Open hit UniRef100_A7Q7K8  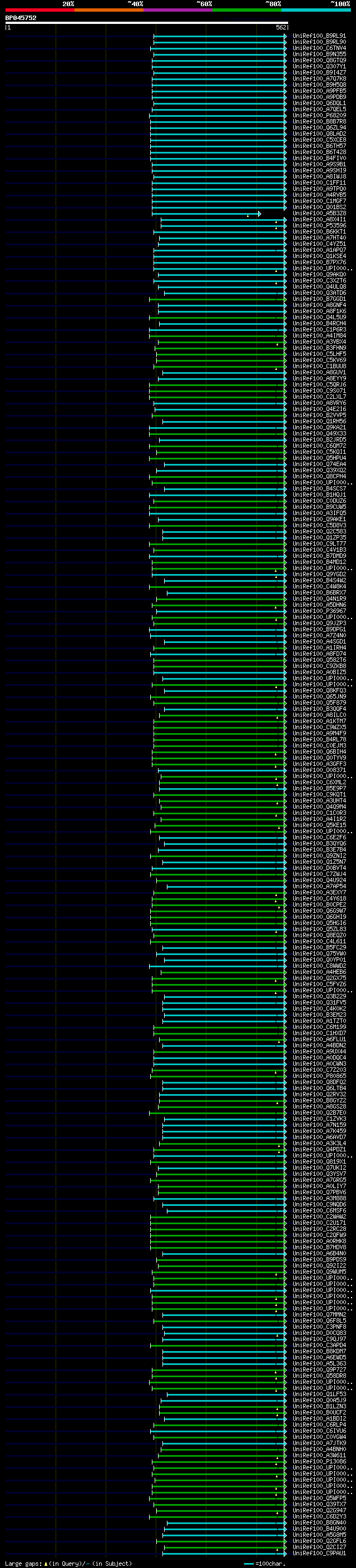point(319,78)
